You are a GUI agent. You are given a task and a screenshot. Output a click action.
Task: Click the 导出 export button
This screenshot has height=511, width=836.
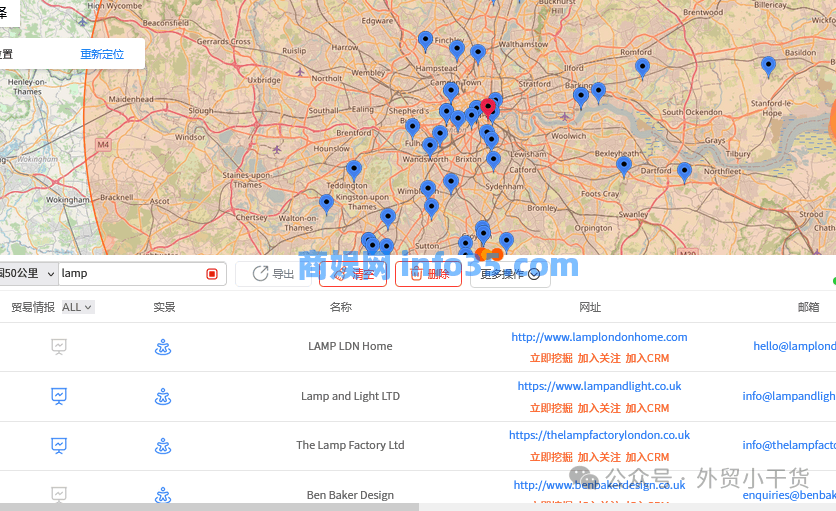274,274
